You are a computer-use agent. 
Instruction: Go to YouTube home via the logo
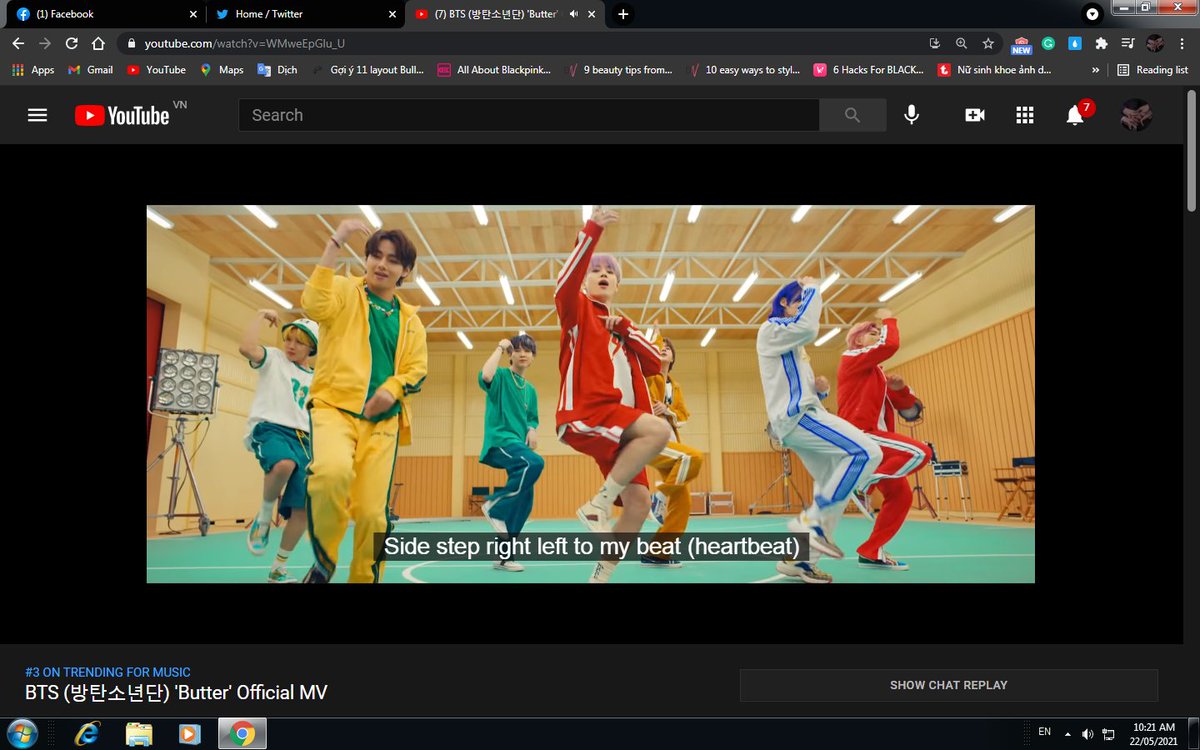122,115
